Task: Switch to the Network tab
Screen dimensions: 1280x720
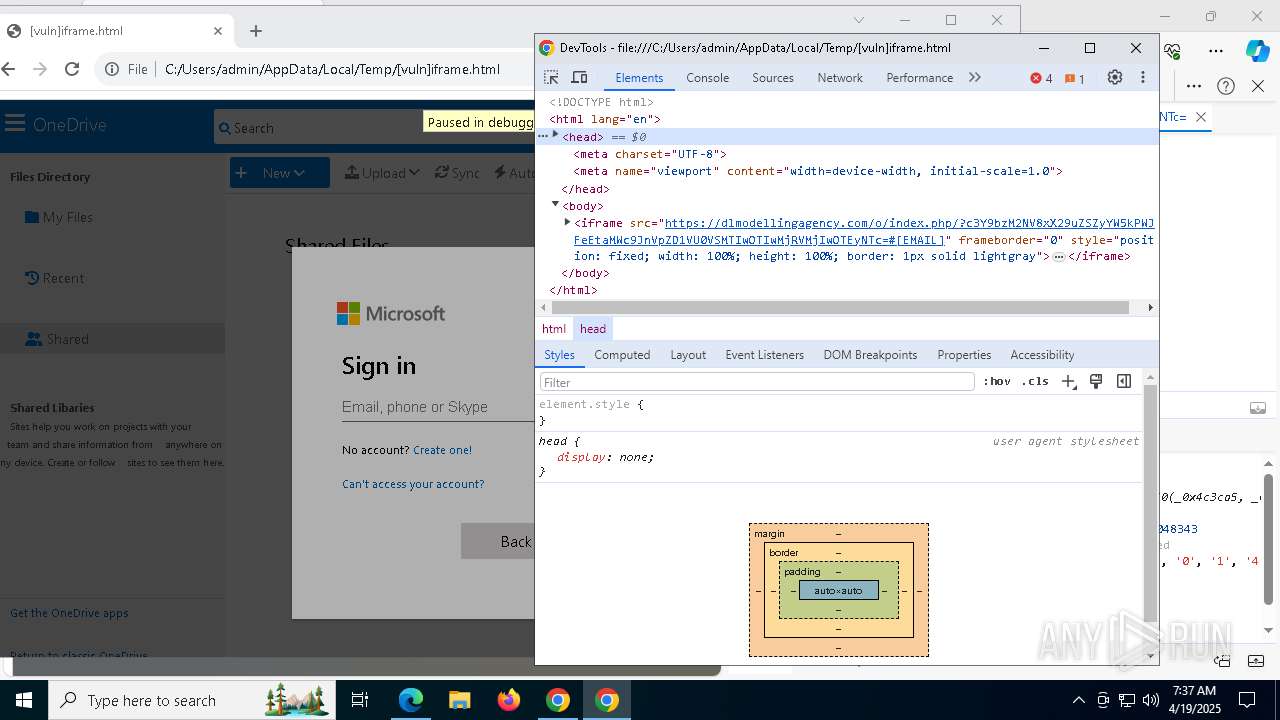Action: click(x=840, y=77)
